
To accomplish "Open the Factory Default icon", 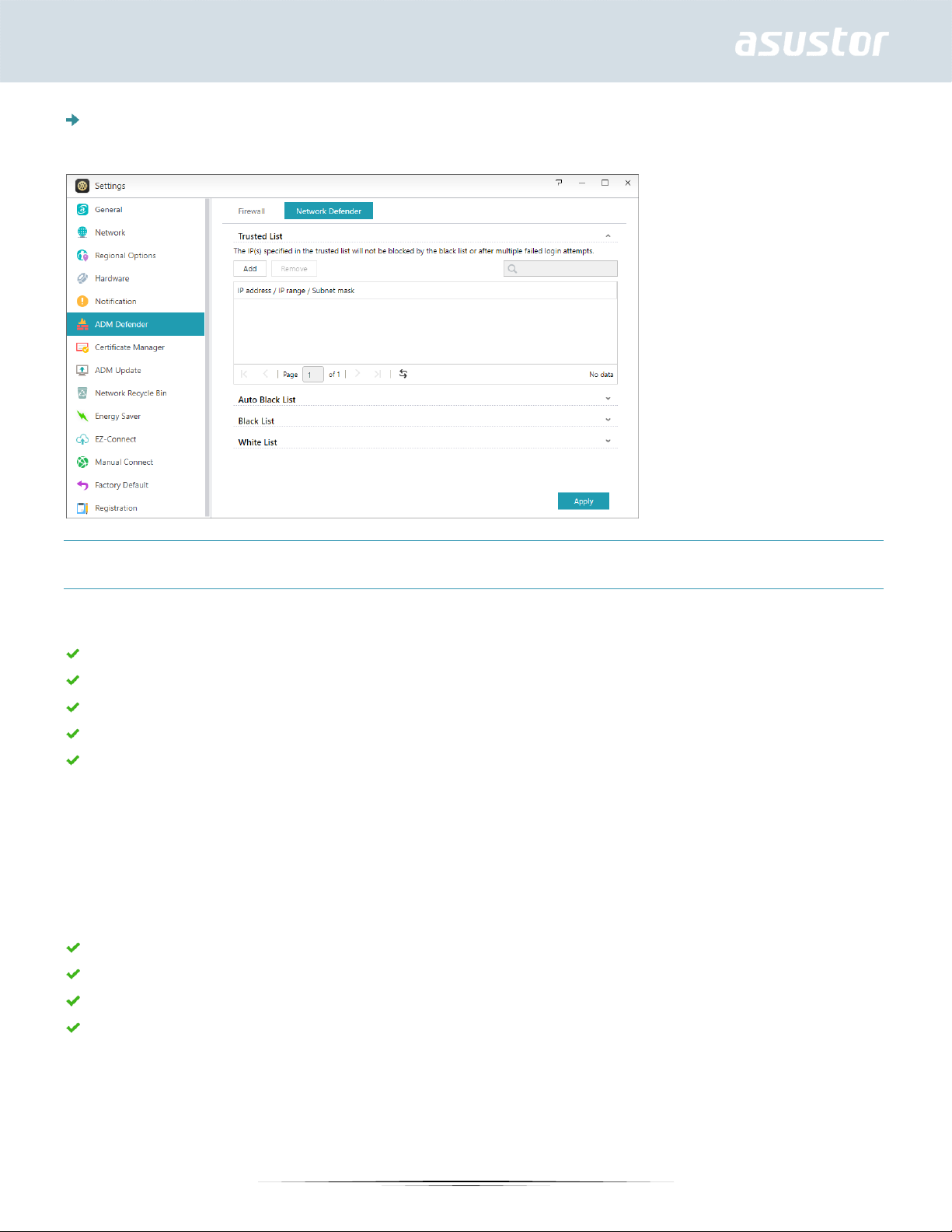I will (82, 485).
